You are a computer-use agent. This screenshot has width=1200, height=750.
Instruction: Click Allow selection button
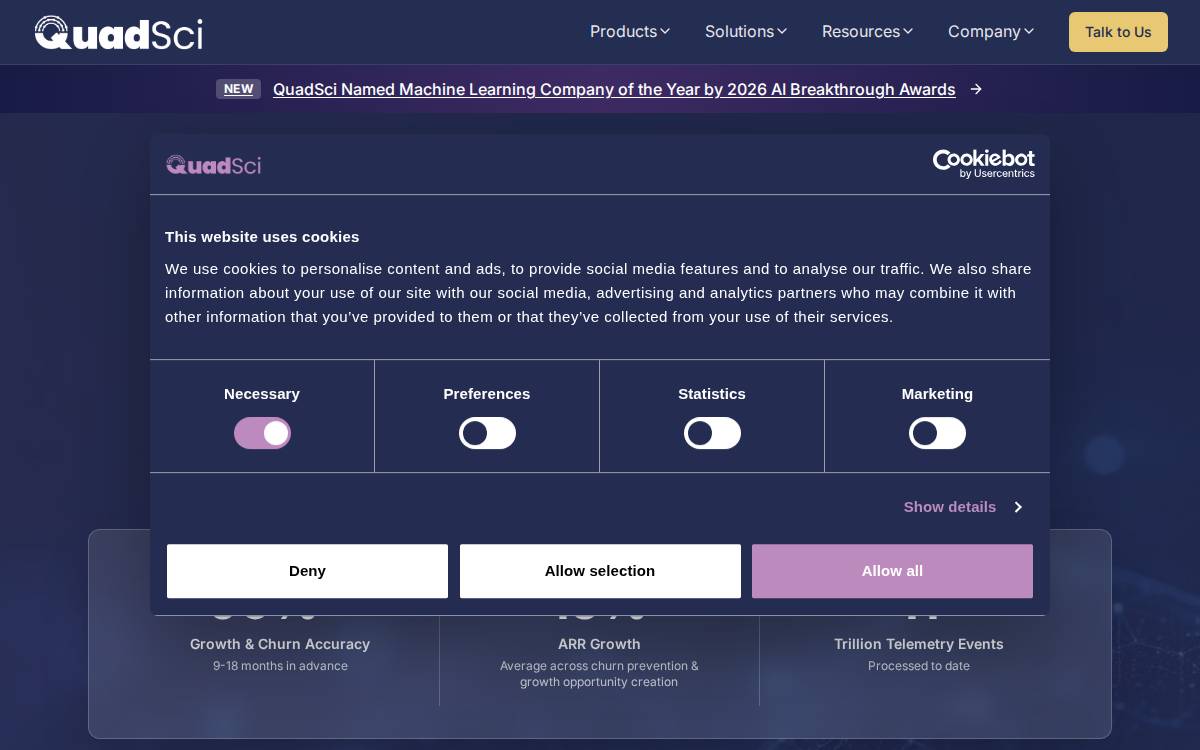click(600, 571)
